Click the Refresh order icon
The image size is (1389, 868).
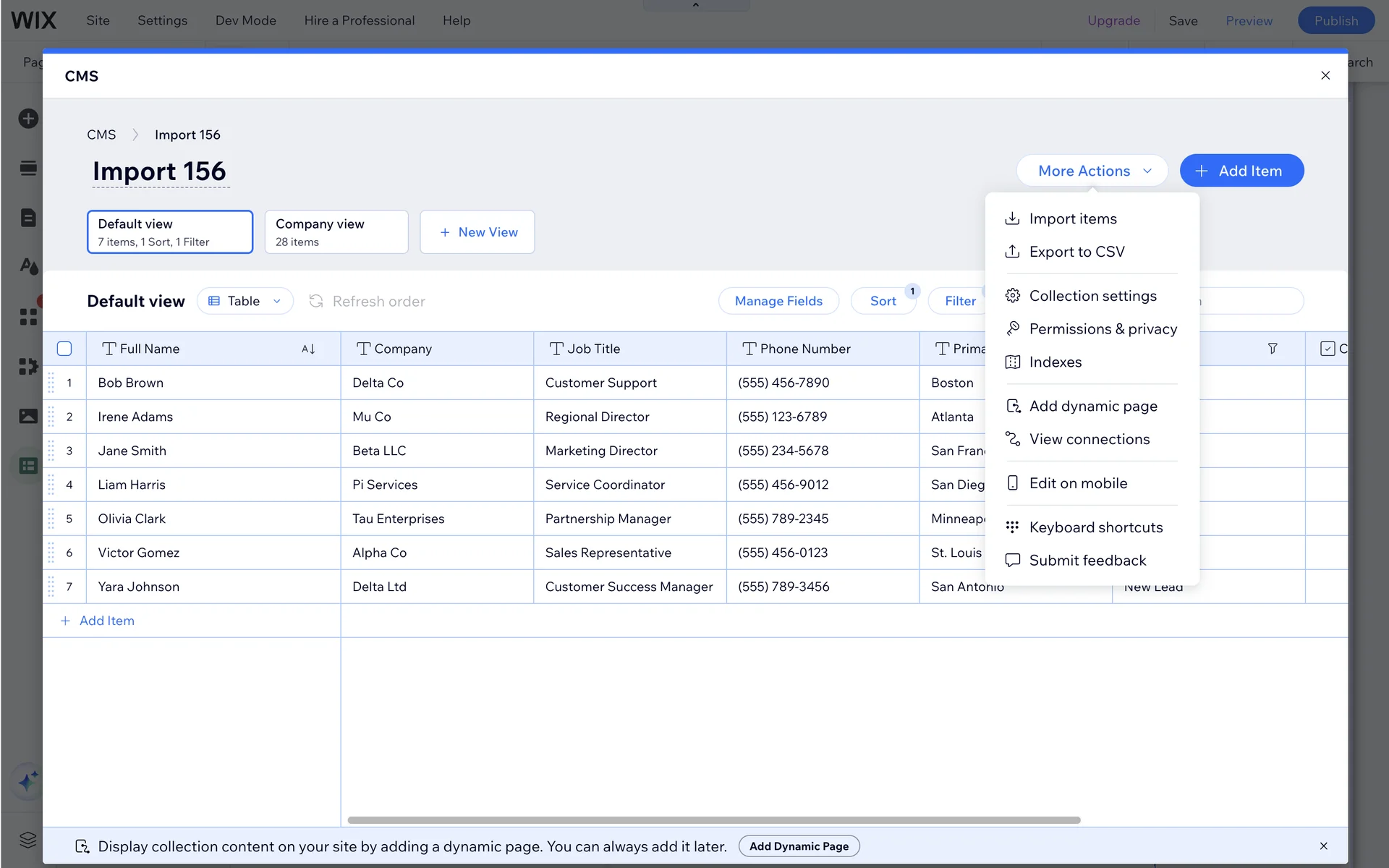point(316,301)
